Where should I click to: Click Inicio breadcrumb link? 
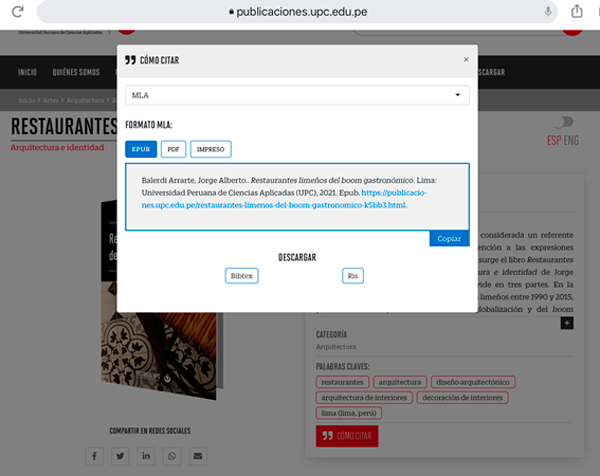(27, 100)
